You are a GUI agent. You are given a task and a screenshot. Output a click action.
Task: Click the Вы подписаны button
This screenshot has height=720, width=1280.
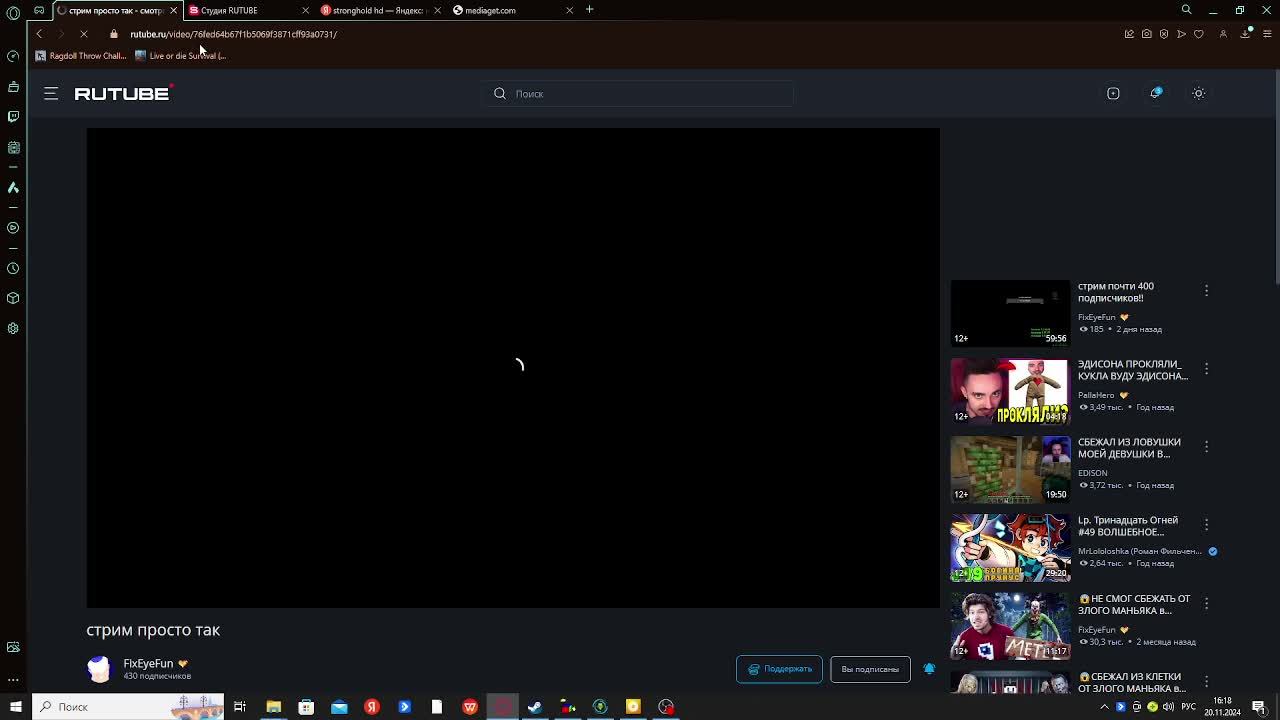(870, 669)
